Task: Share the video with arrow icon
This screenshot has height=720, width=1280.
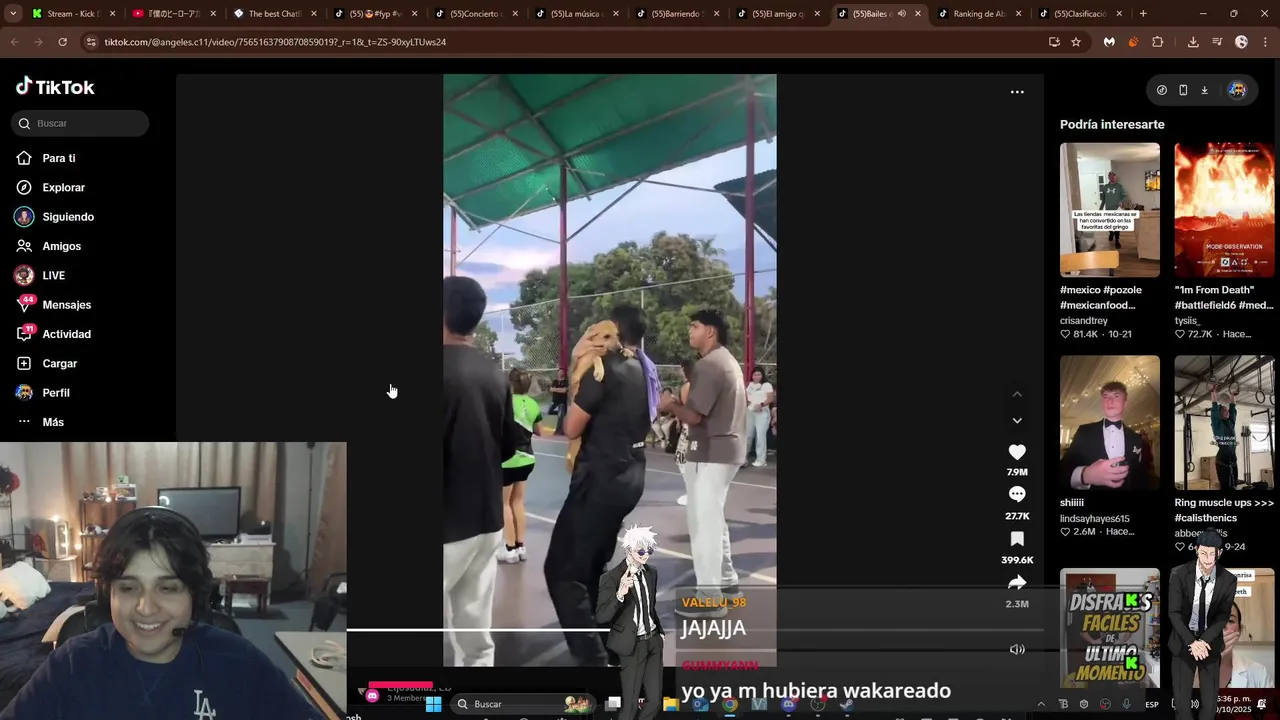Action: pos(1017,582)
